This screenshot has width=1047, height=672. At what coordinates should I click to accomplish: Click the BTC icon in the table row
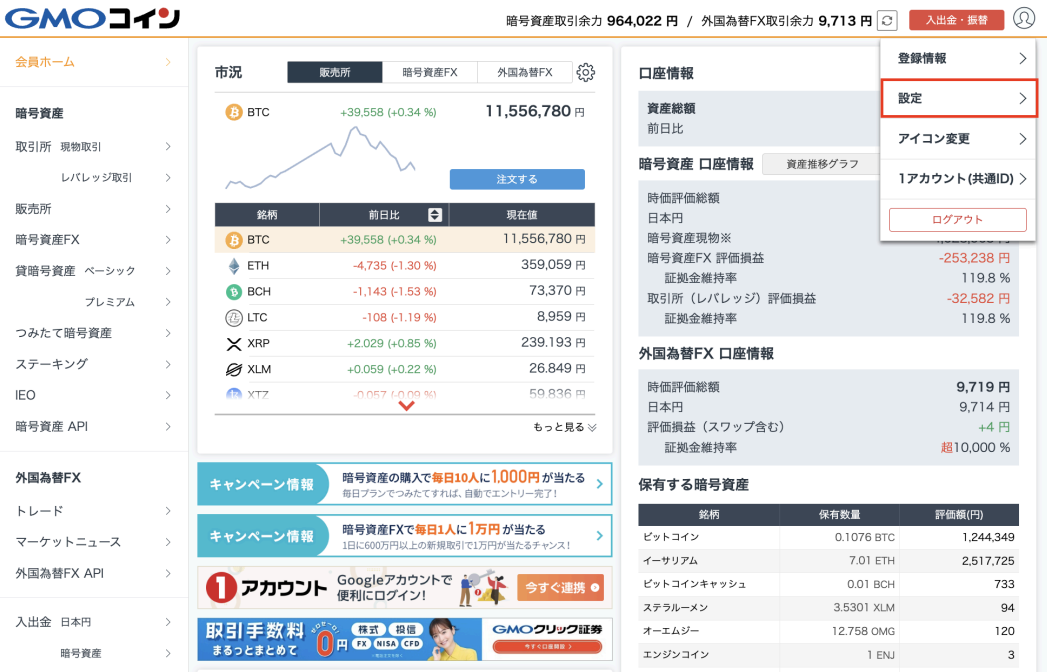(234, 240)
